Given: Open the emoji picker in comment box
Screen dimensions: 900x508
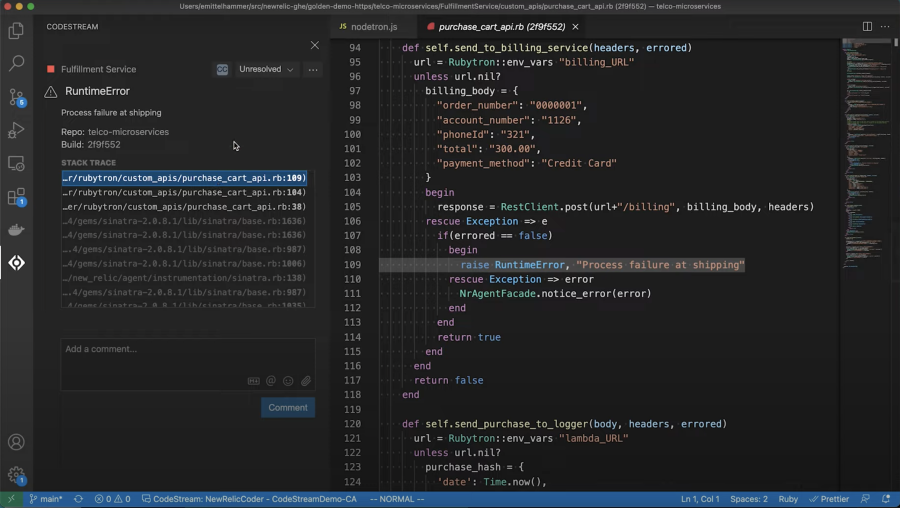Looking at the screenshot, I should point(288,381).
